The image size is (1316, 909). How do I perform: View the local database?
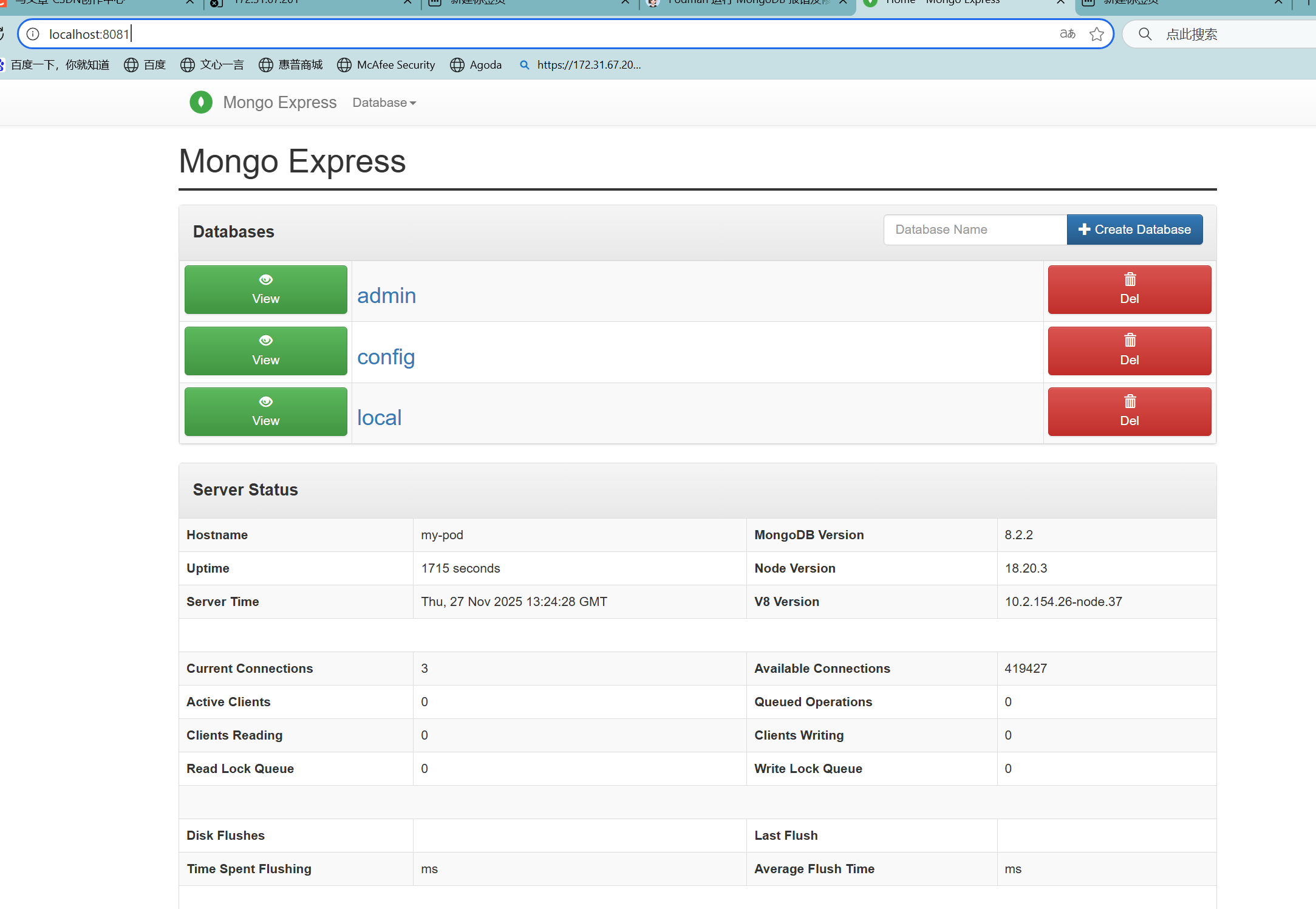point(265,412)
